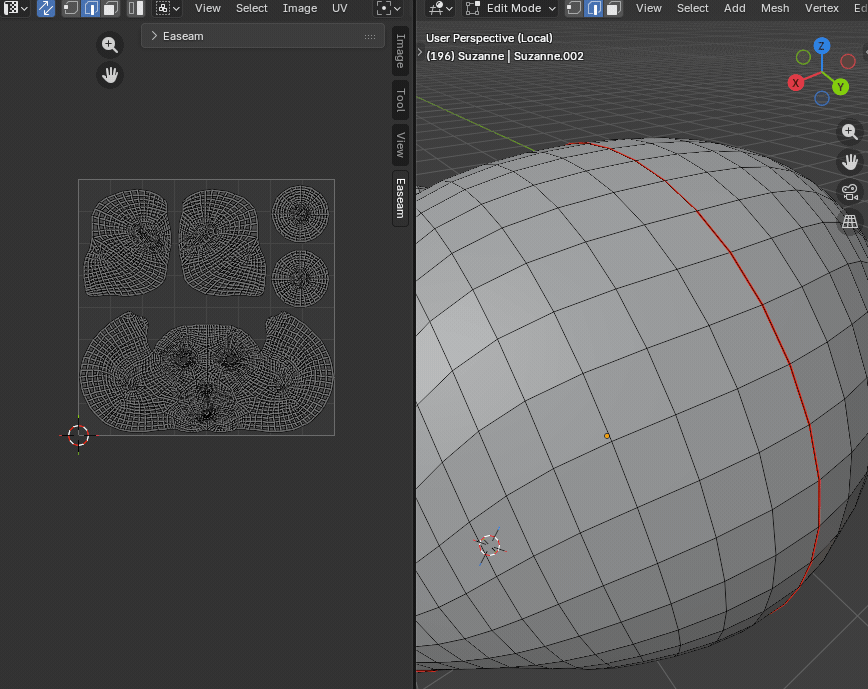
Task: Switch to the Image sidebar tab
Action: pos(401,50)
